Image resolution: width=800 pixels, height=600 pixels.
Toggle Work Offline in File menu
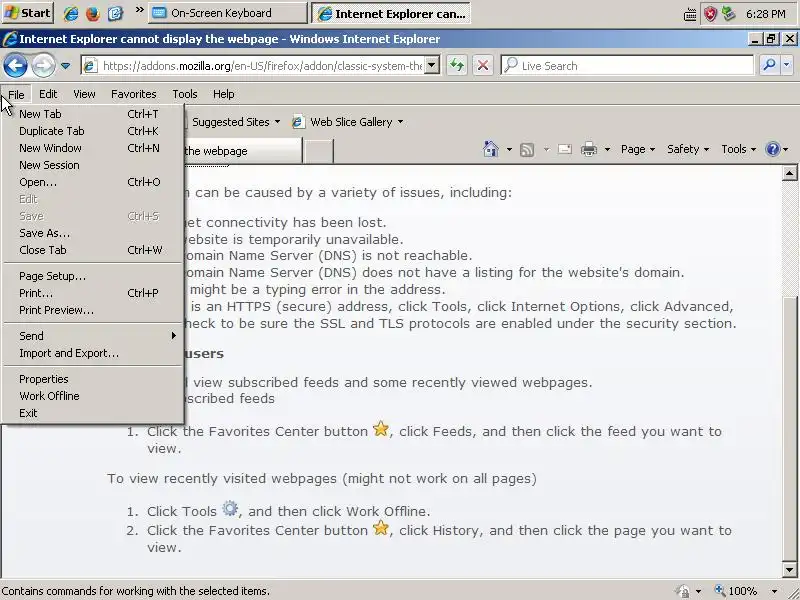pos(92,396)
